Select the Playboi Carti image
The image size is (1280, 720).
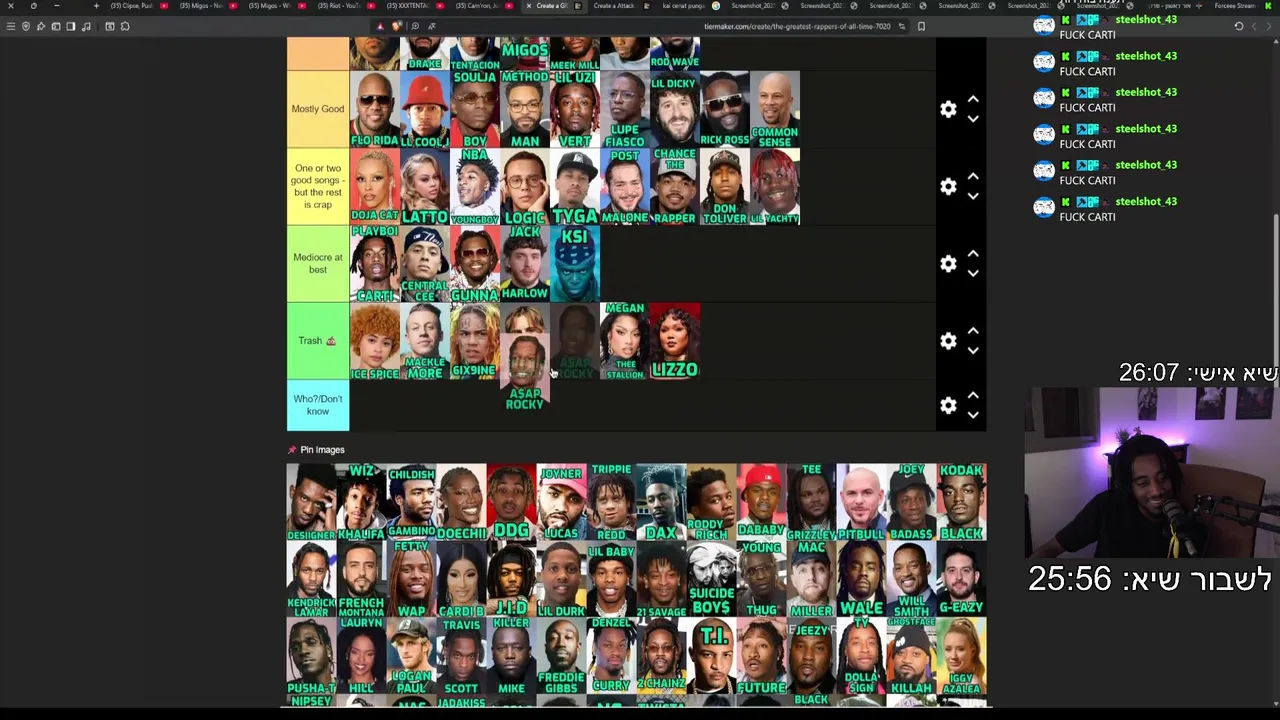tap(375, 263)
